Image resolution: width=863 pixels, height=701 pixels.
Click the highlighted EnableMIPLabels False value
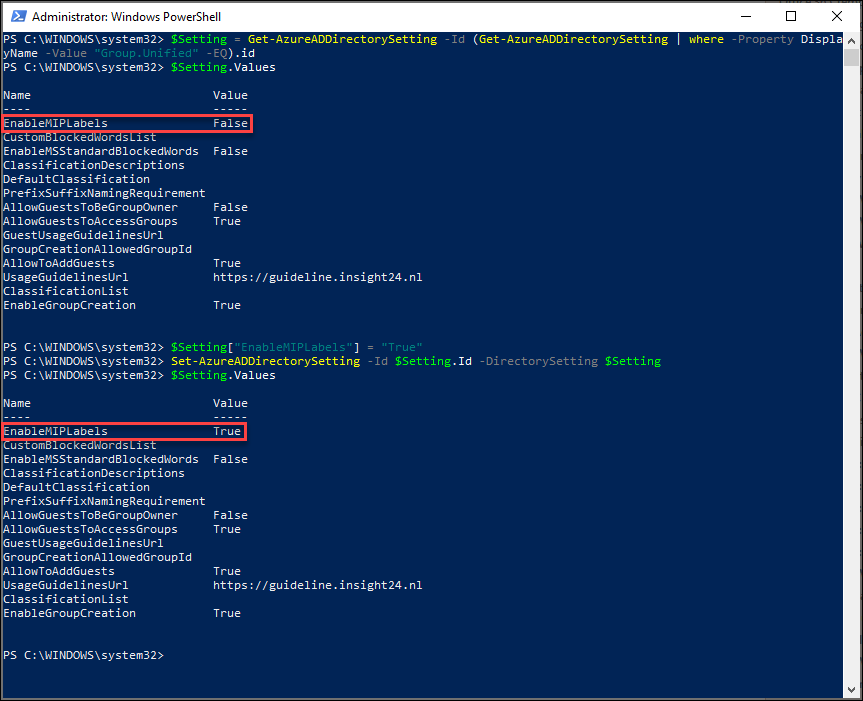230,123
